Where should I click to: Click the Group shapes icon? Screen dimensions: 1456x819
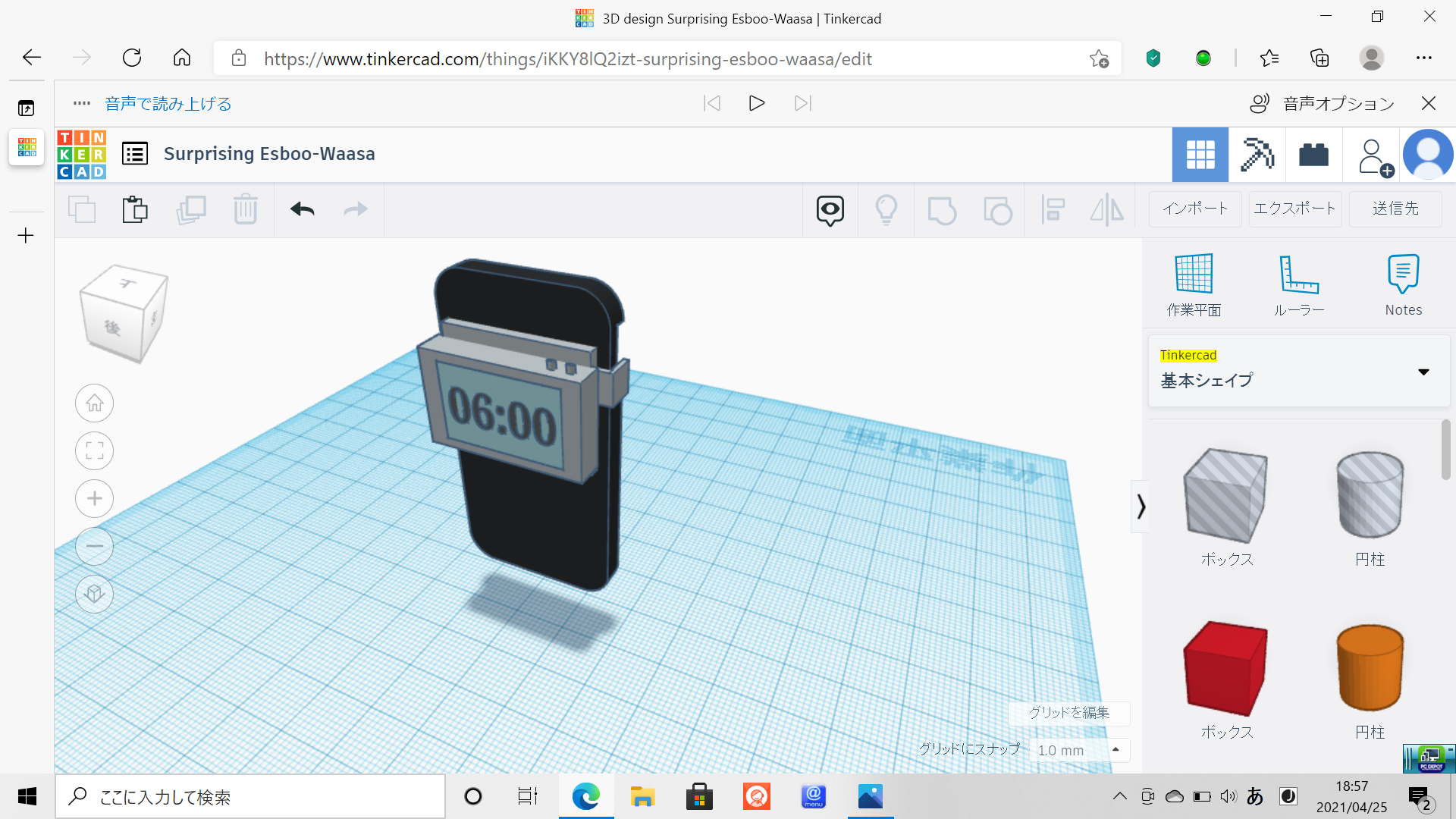pyautogui.click(x=942, y=210)
